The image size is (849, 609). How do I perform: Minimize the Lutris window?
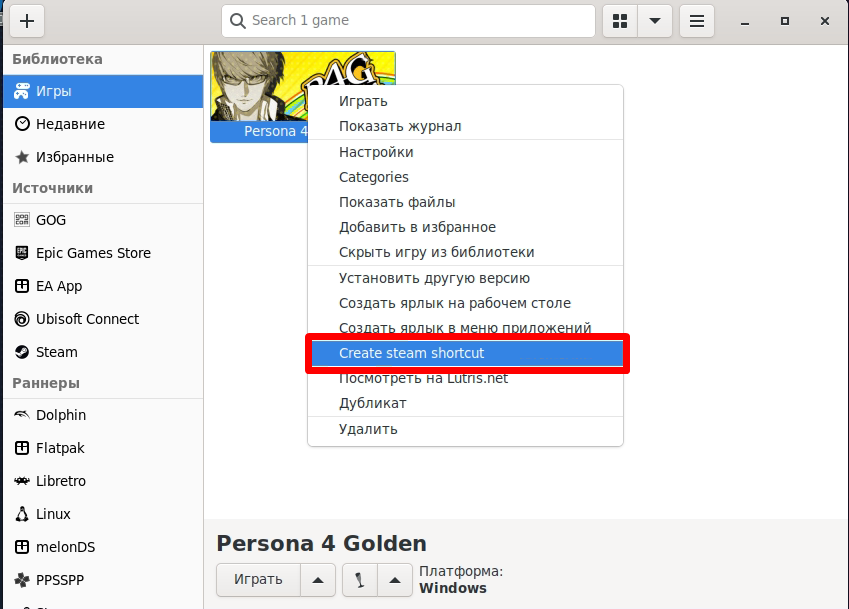click(x=745, y=22)
